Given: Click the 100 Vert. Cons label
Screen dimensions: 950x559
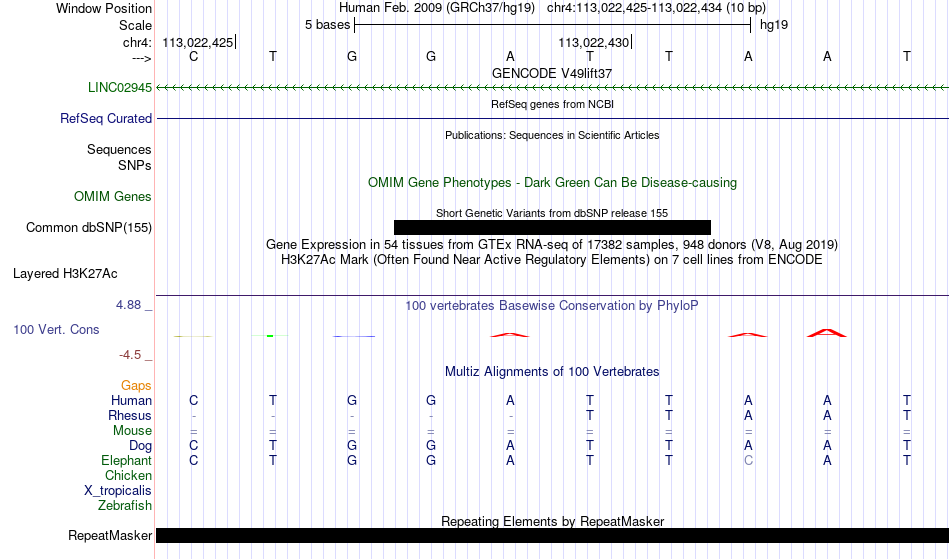Looking at the screenshot, I should [56, 329].
